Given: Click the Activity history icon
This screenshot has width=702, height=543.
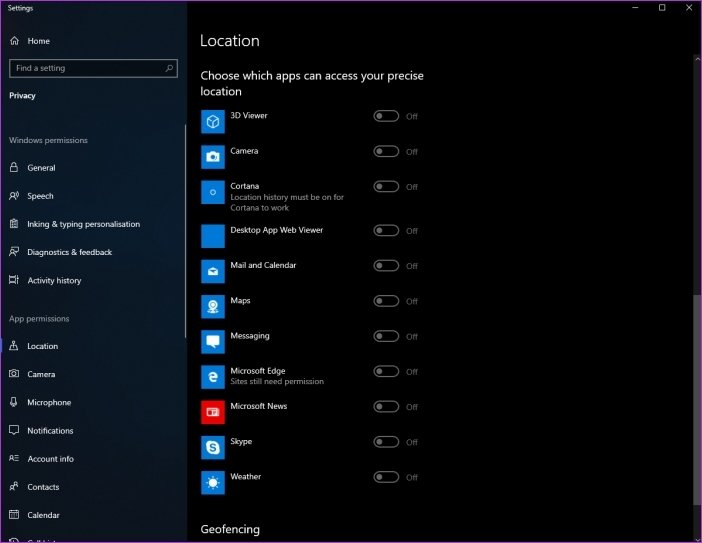Looking at the screenshot, I should (x=14, y=280).
